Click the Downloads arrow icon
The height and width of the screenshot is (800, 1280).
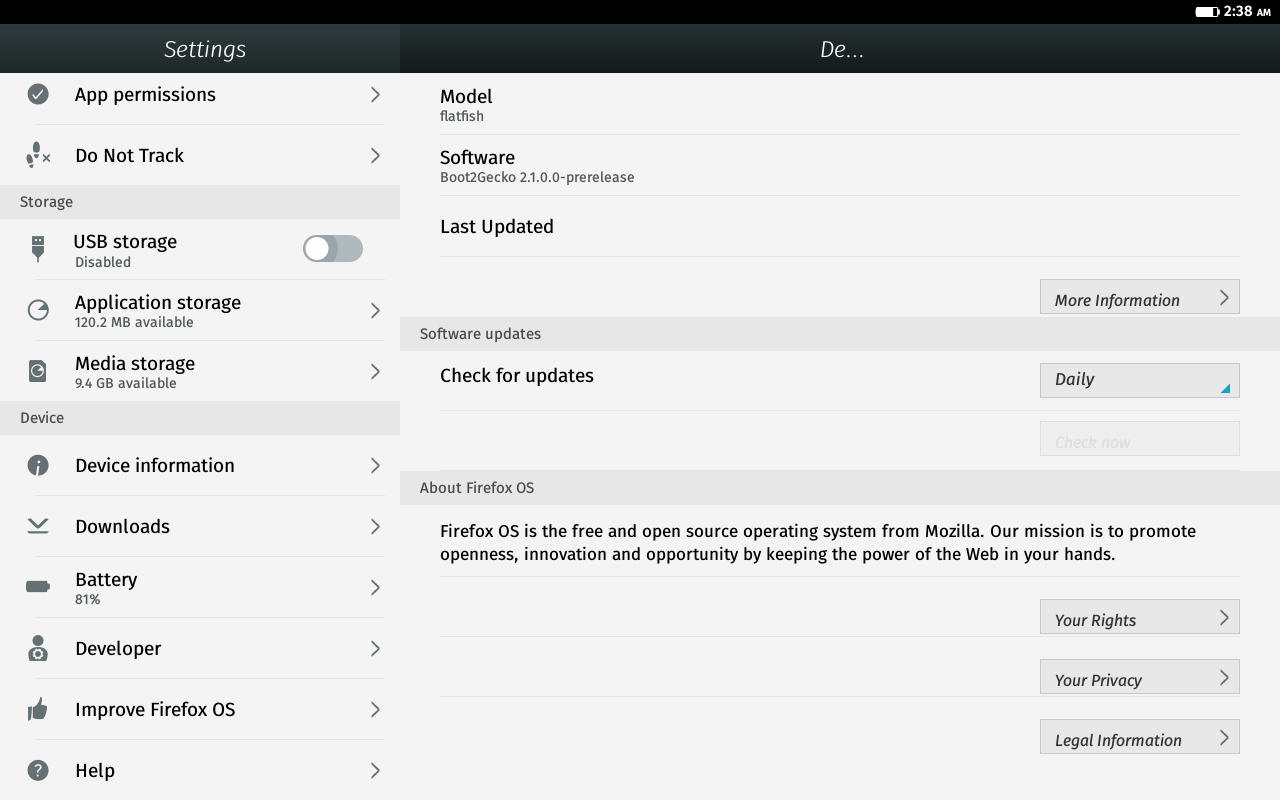(x=38, y=526)
